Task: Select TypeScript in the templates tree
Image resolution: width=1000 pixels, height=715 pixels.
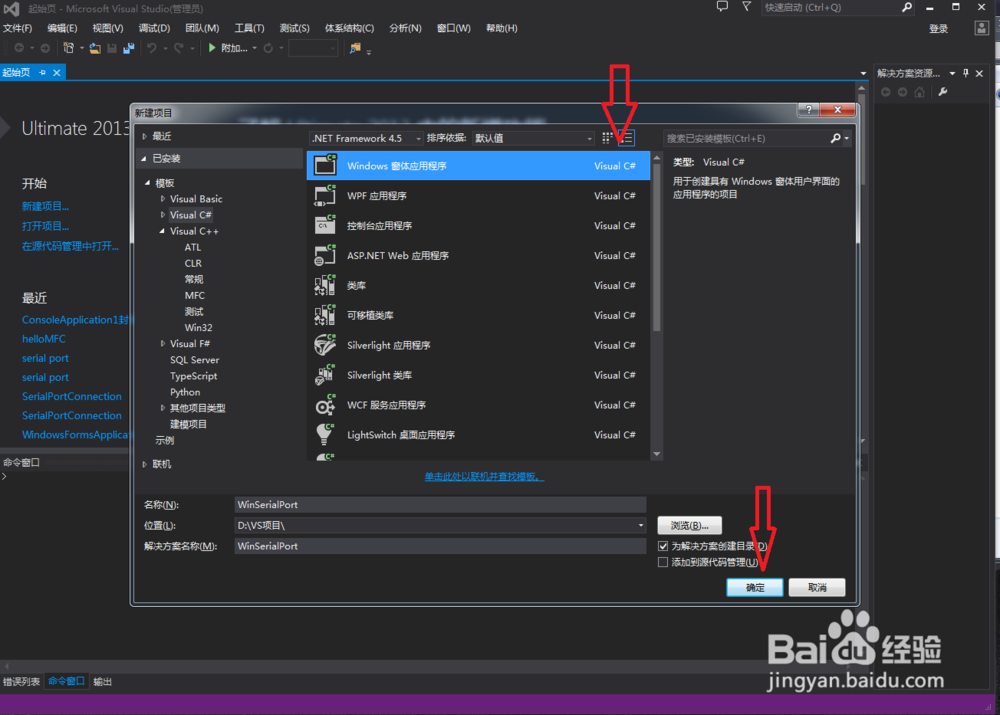Action: point(193,376)
